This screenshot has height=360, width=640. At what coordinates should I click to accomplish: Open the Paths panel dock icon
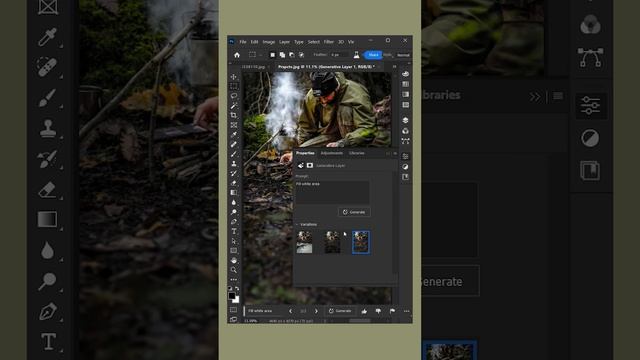[x=405, y=141]
